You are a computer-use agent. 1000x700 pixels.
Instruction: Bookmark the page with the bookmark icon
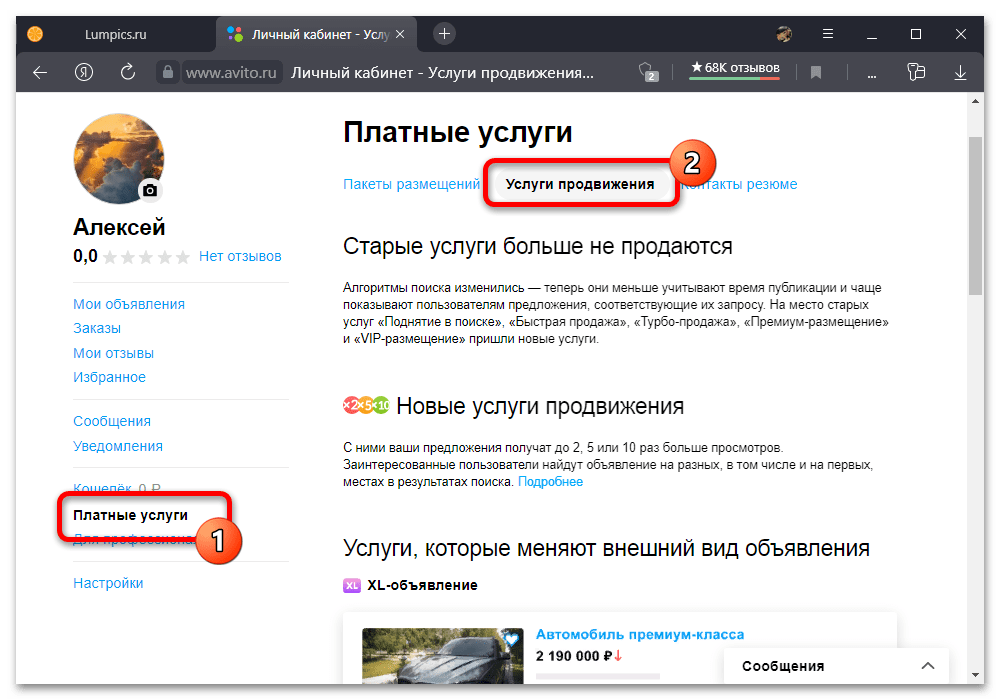tap(816, 73)
